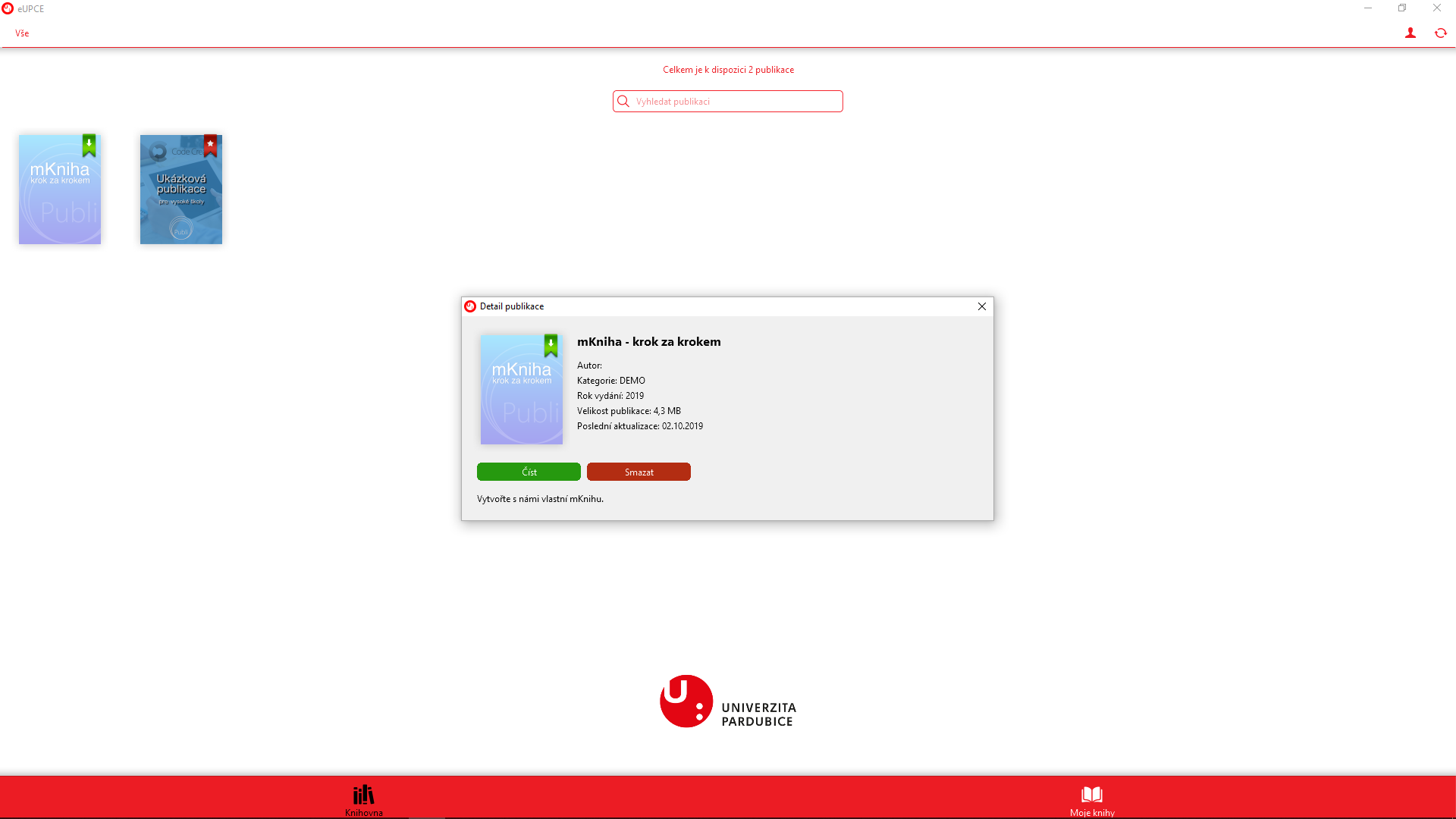1456x819 pixels.
Task: Click the search magnifier icon
Action: tap(623, 102)
